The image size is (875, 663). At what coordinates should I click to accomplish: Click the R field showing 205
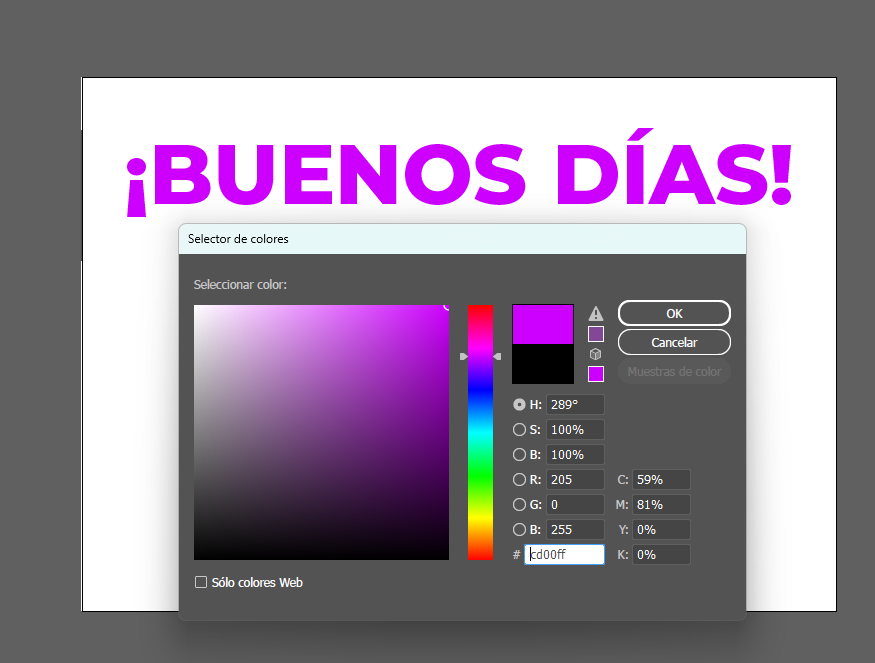(x=575, y=479)
